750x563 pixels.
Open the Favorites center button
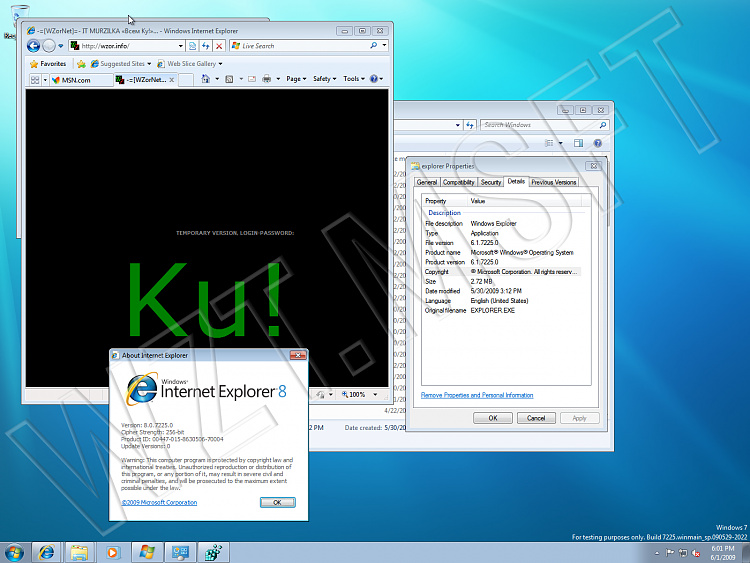pyautogui.click(x=48, y=64)
